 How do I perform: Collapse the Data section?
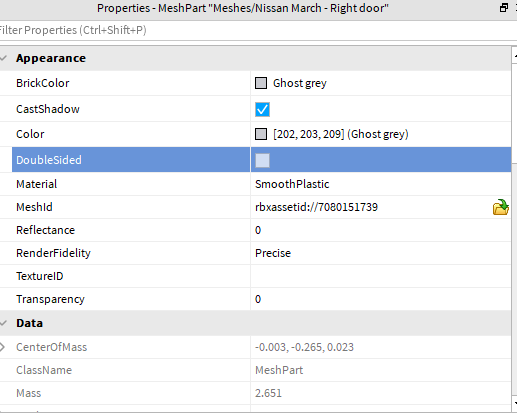pos(4,323)
